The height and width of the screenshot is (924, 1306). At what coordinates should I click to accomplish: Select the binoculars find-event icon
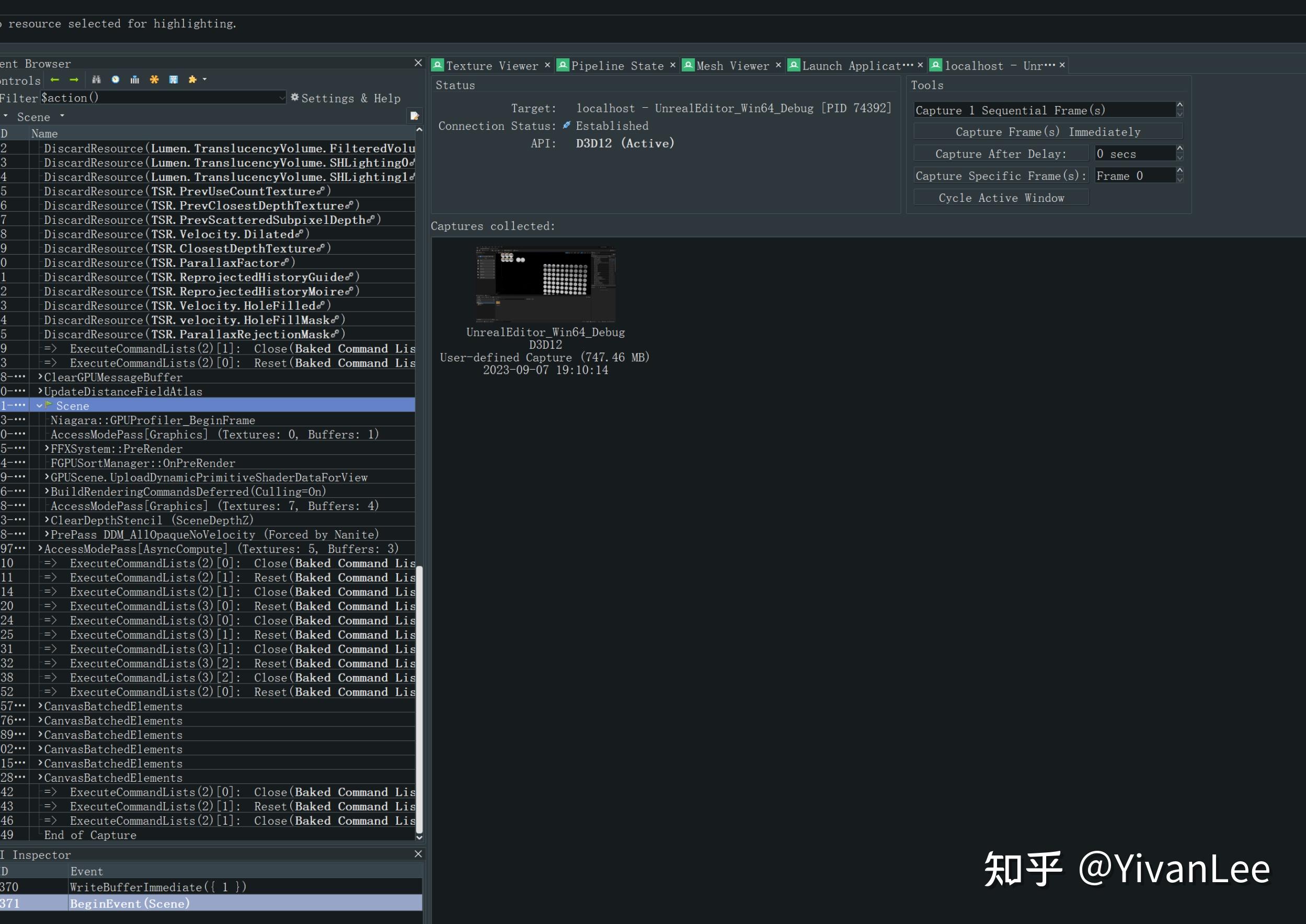point(96,80)
